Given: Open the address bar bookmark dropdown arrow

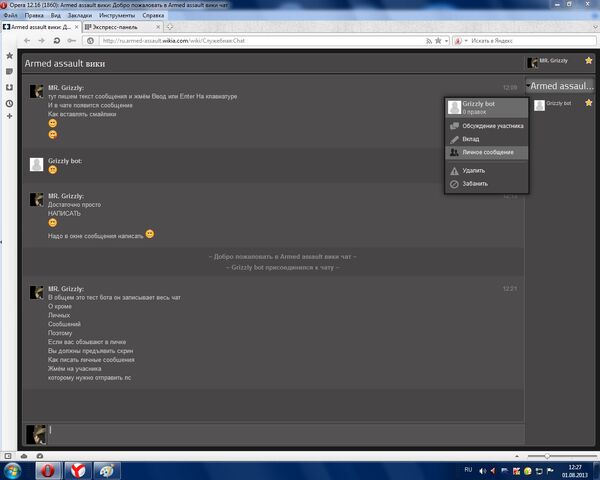Looking at the screenshot, I should 446,41.
